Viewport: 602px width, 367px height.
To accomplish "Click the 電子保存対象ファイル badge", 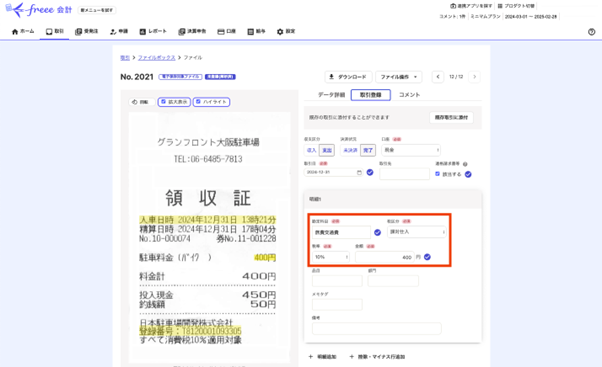I will (180, 77).
